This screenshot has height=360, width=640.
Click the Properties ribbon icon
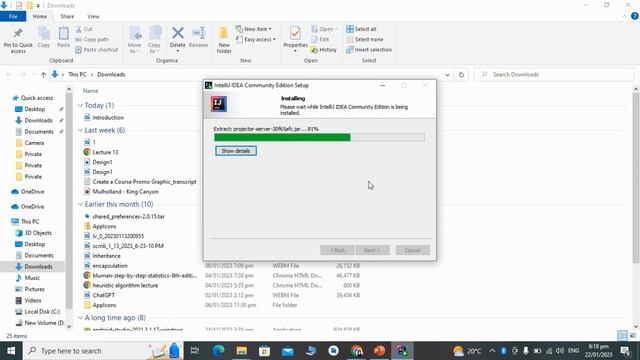click(x=295, y=33)
